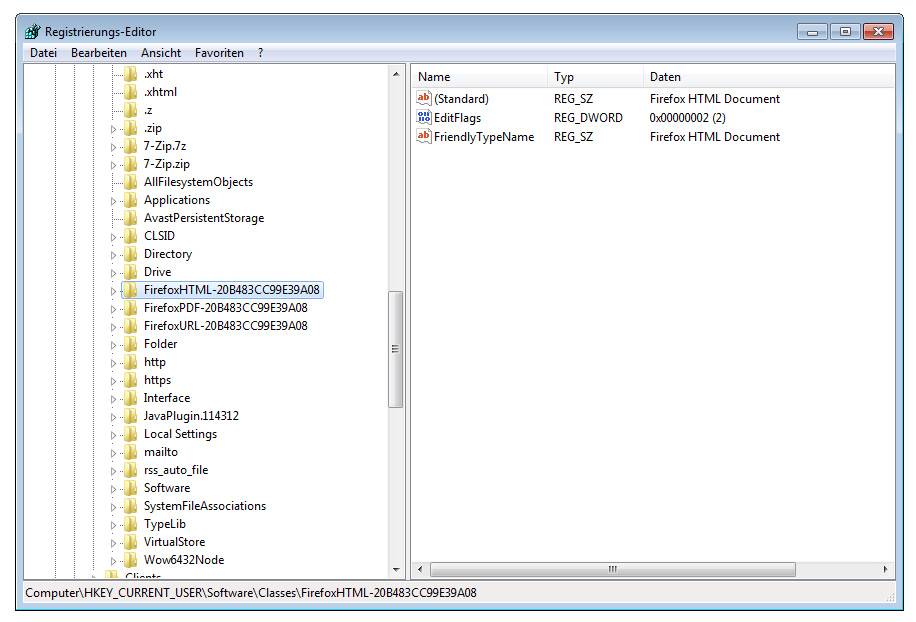Viewport: 916px width, 622px height.
Task: Click the FirefoxPDF-20B483CC99E39A08 folder icon
Action: (130, 308)
